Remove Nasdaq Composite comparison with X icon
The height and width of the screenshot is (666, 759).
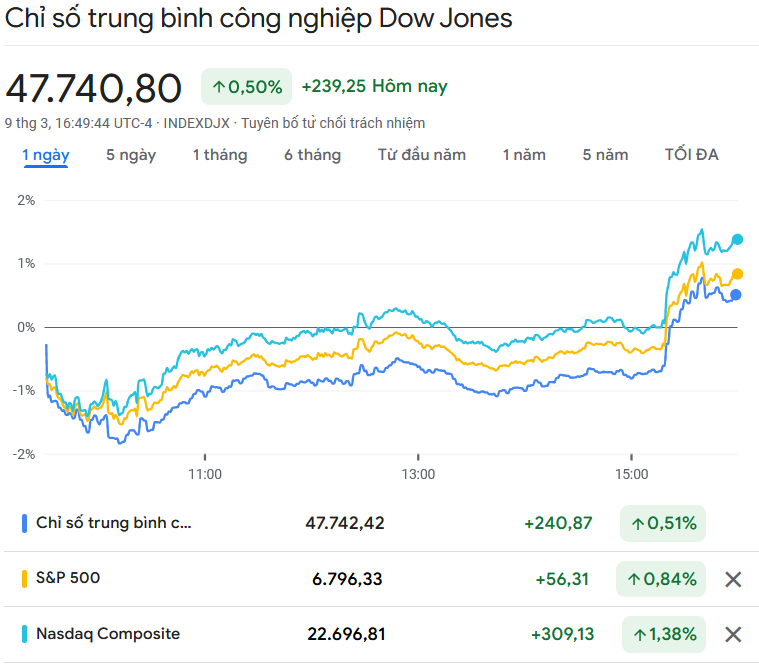pyautogui.click(x=733, y=634)
